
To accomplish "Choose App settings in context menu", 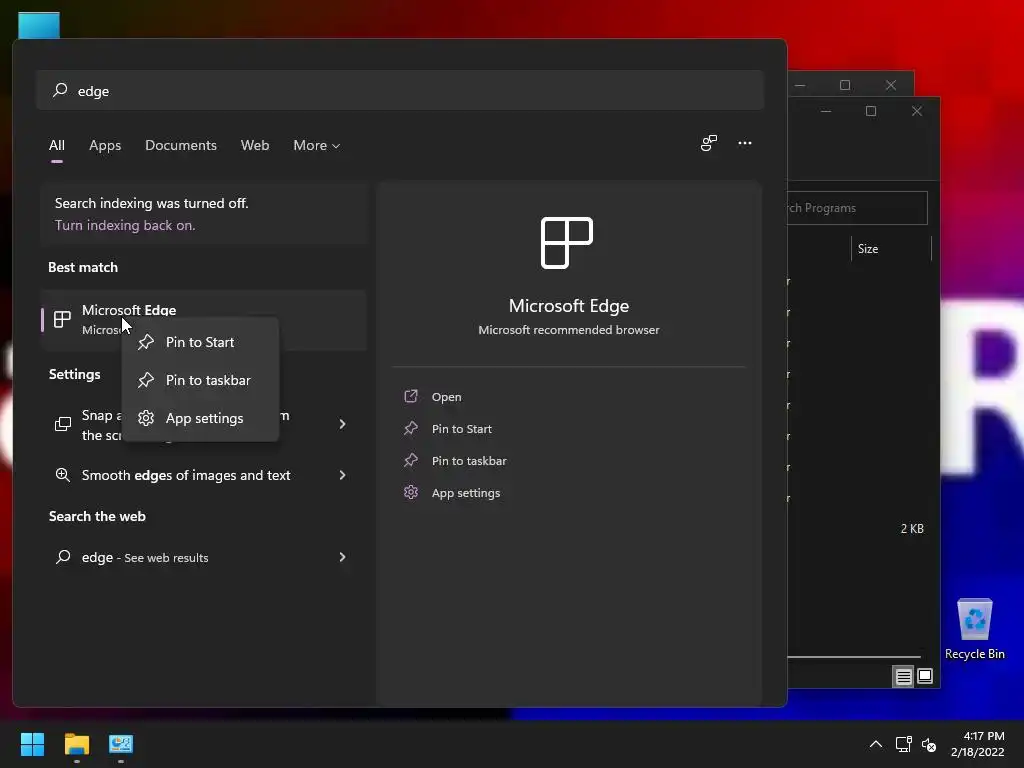I will click(x=200, y=418).
